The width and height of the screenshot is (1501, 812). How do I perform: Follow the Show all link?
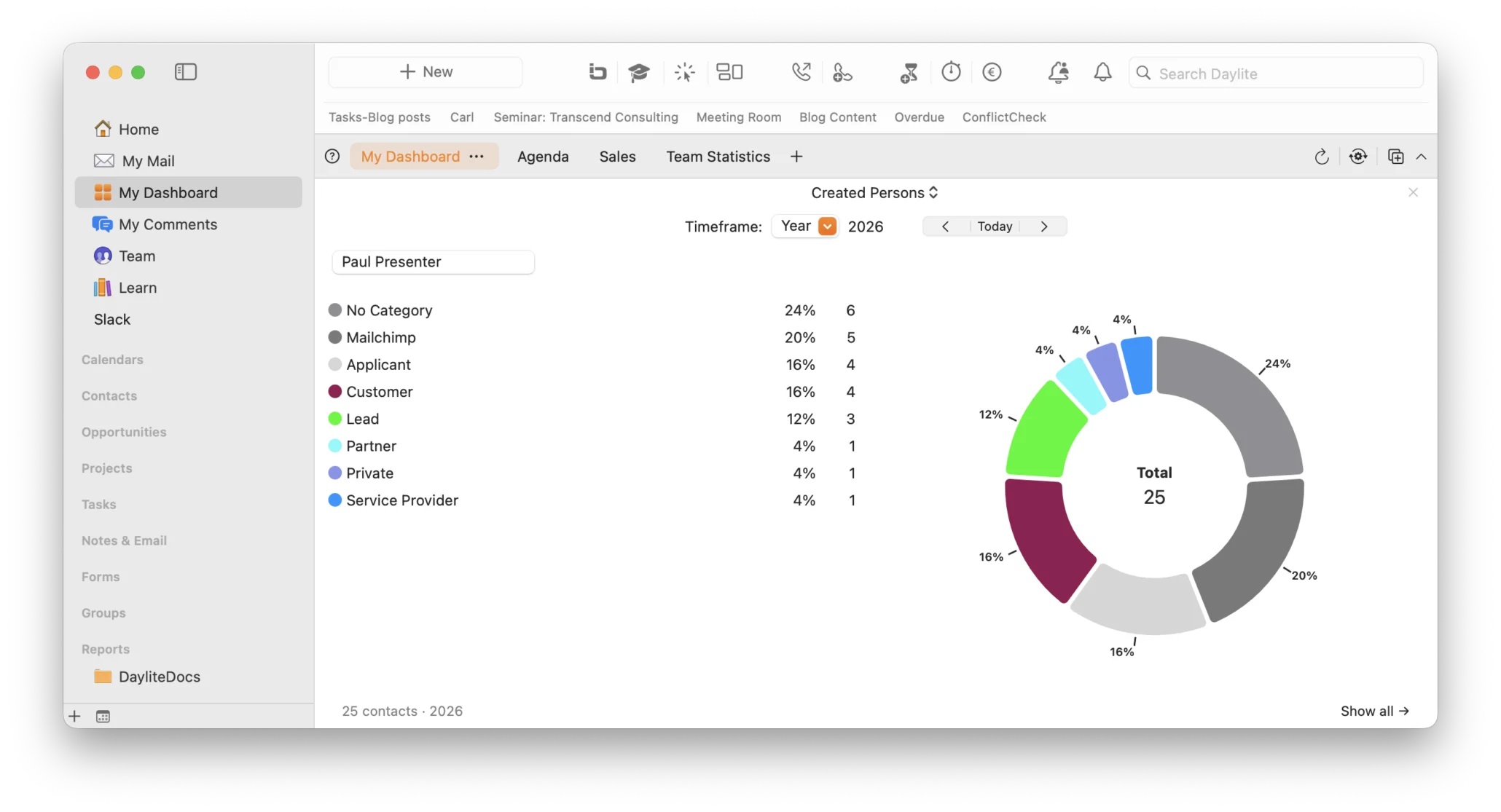1374,712
